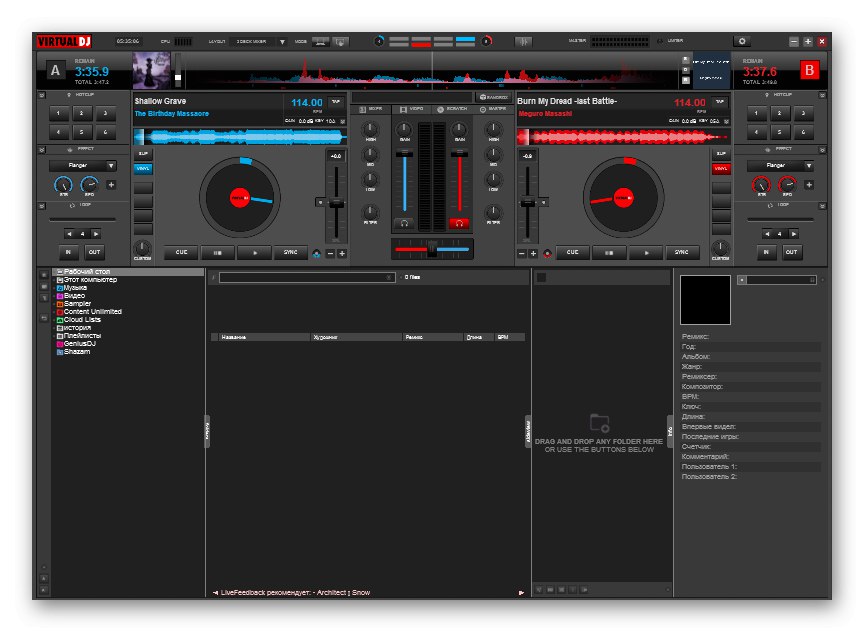Click the crossfader slider handle
Viewport: 864px width, 632px height.
click(431, 248)
